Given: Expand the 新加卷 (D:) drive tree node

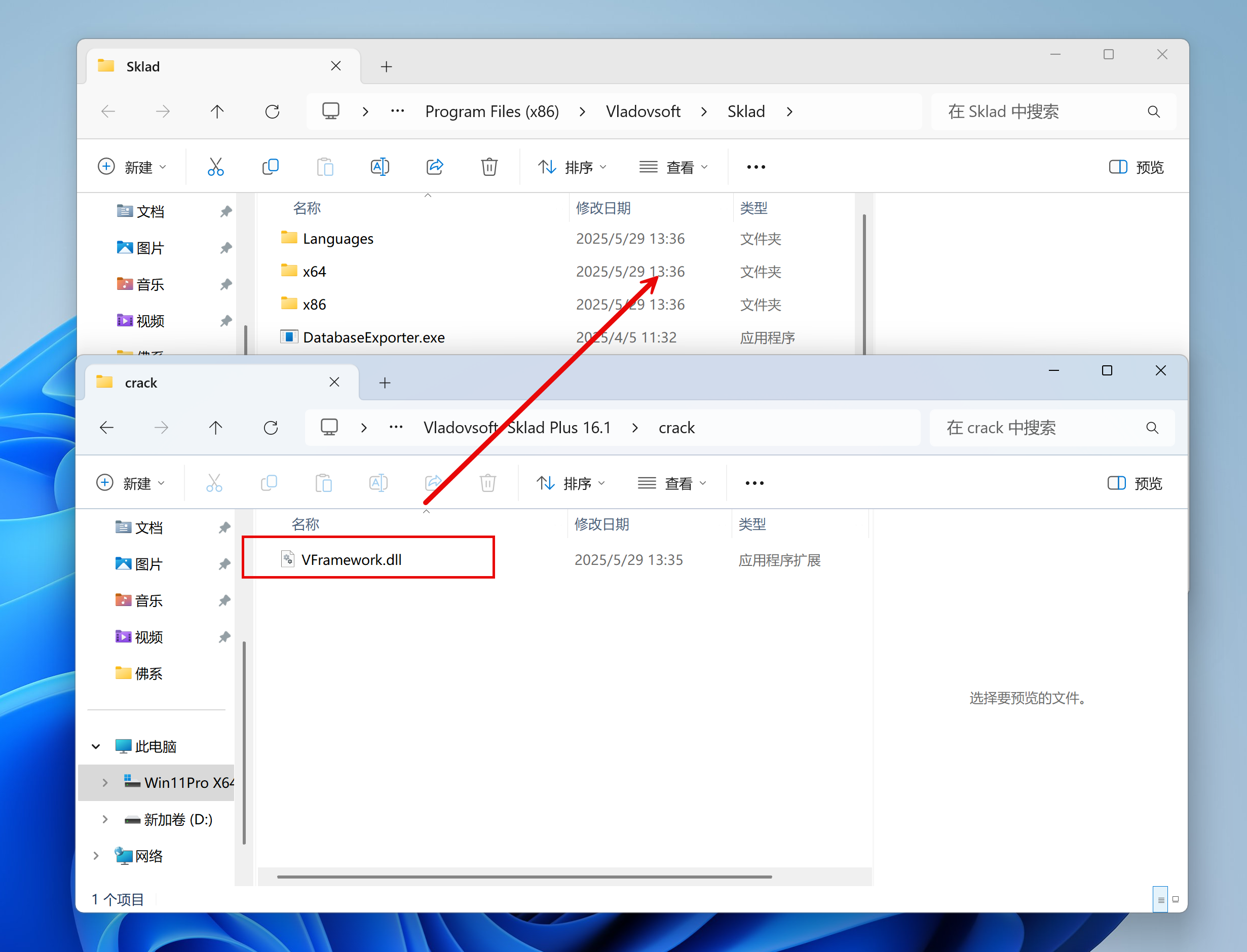Looking at the screenshot, I should coord(105,819).
